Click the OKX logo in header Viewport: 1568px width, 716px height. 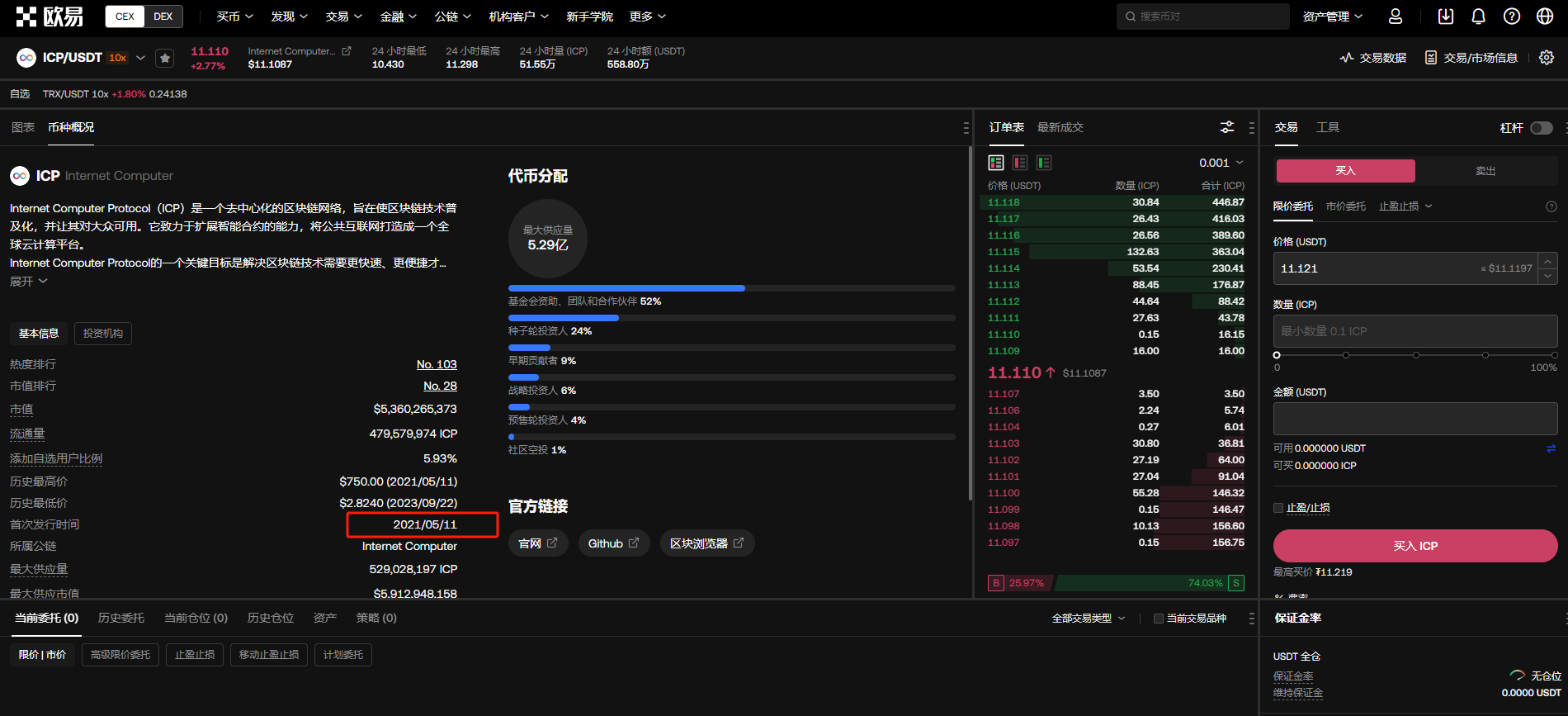[x=50, y=16]
